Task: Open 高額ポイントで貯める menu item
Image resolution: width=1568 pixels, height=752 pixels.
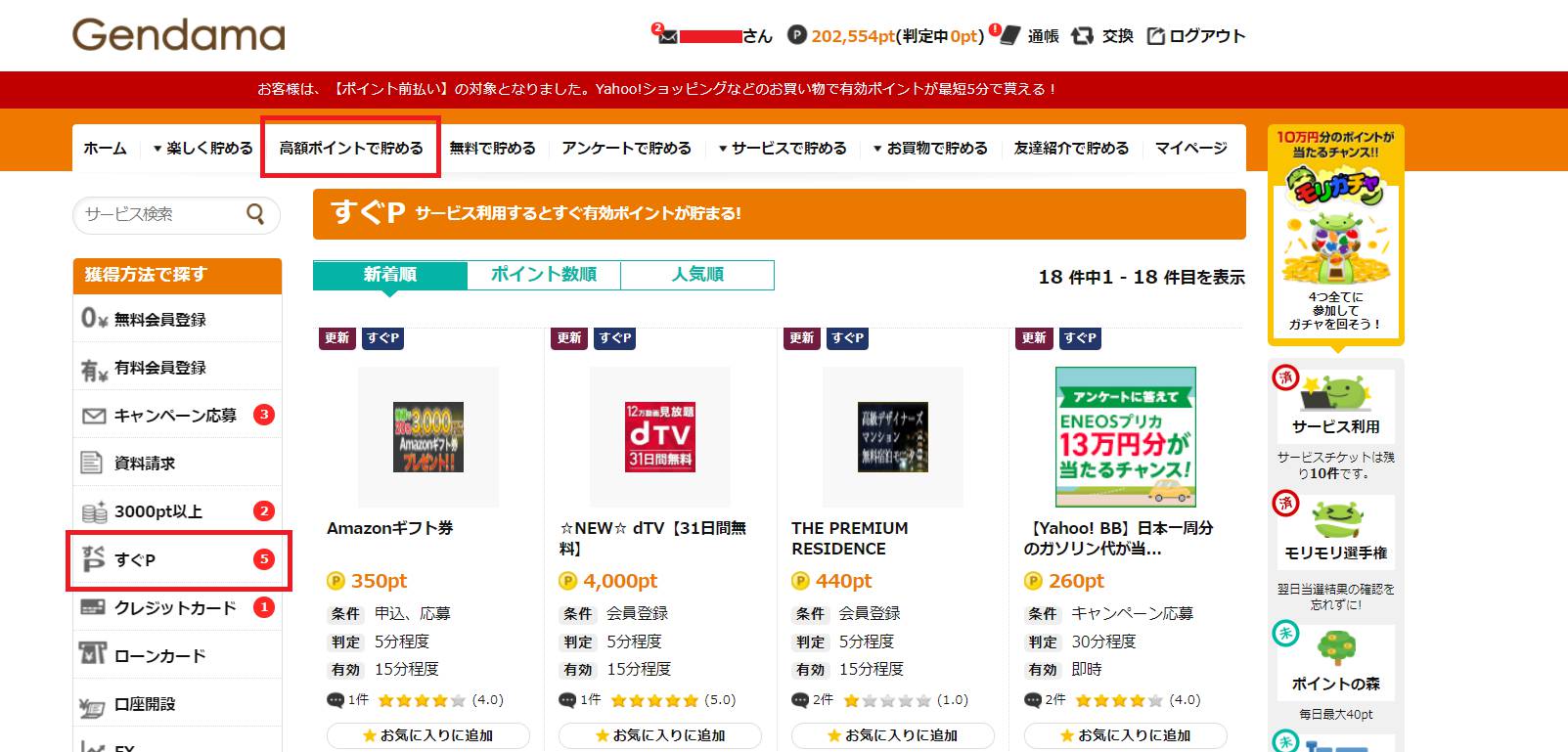Action: click(351, 148)
